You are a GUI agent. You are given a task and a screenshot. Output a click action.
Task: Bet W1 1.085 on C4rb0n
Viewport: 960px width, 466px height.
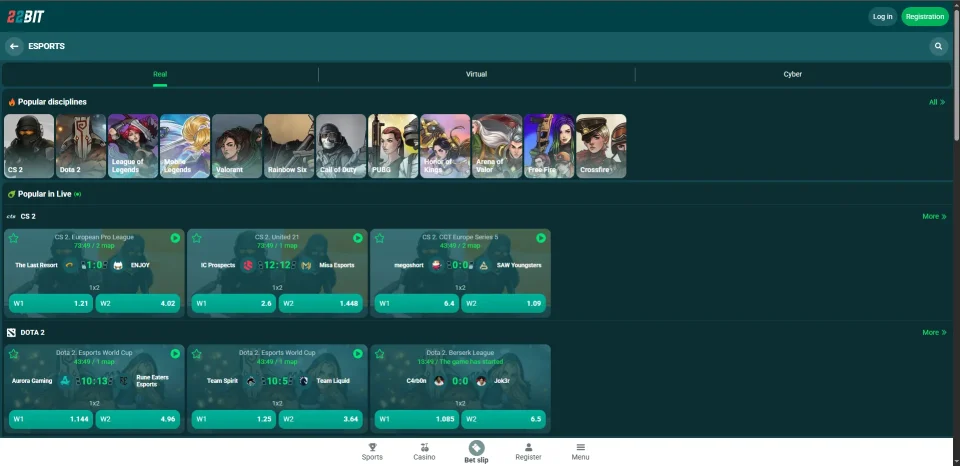pos(417,419)
